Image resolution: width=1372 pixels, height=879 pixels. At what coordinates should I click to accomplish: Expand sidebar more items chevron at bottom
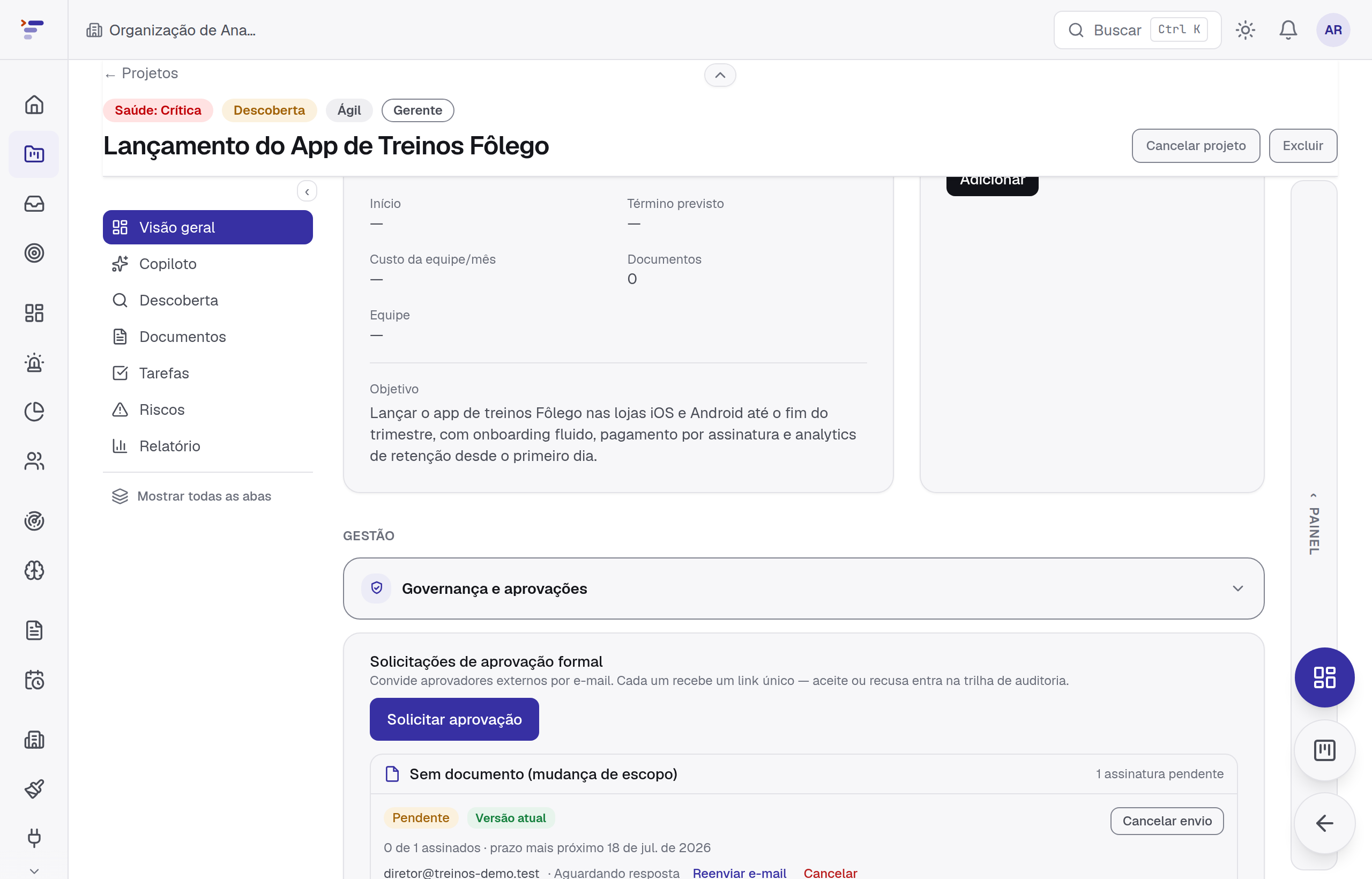[34, 871]
